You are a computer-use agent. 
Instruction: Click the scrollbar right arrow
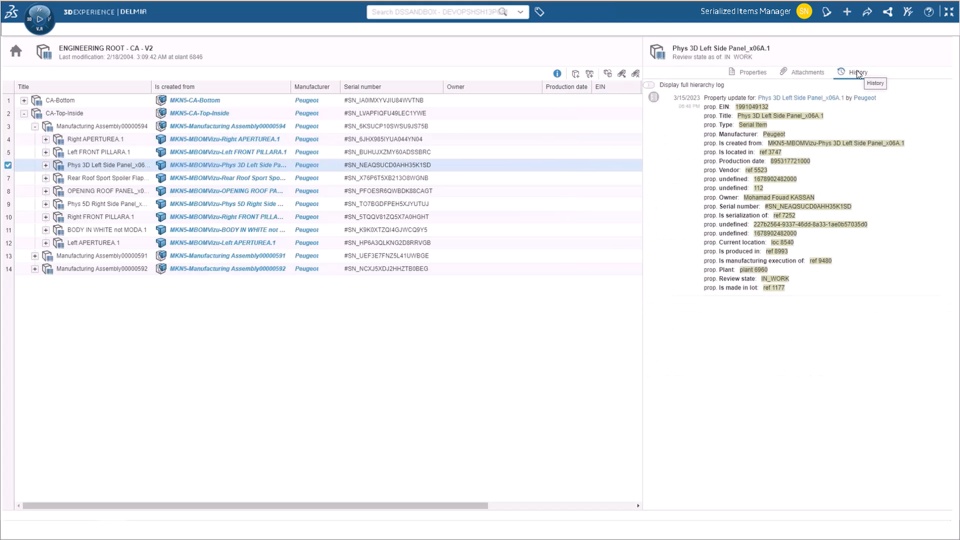[x=638, y=506]
